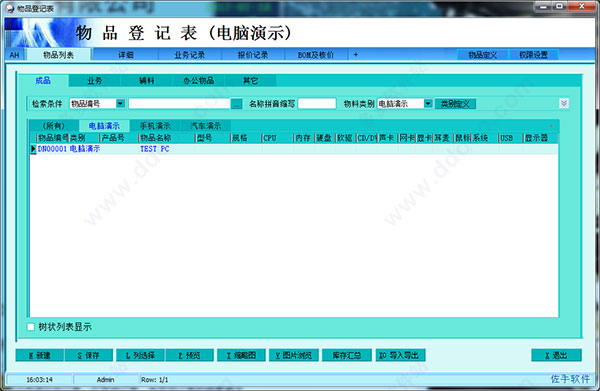Click the N 新建 button

pyautogui.click(x=40, y=355)
